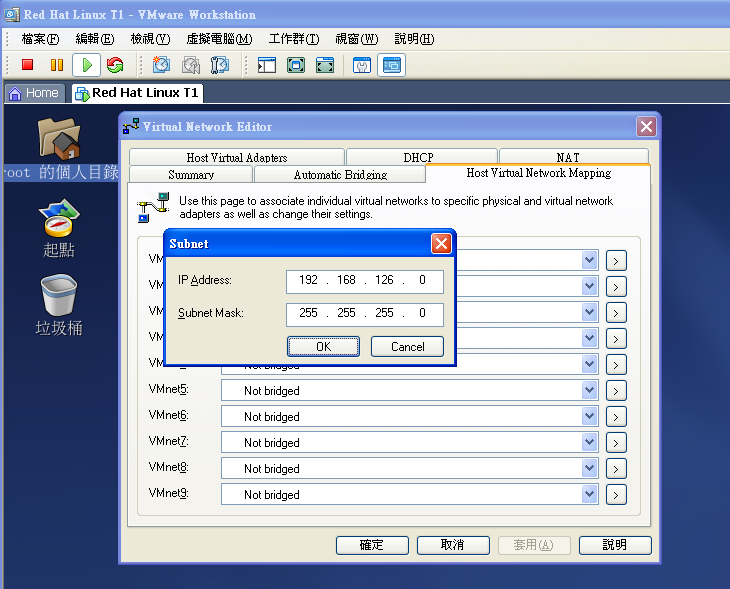The image size is (730, 589).
Task: Open the 說明(H) menu
Action: coord(414,39)
